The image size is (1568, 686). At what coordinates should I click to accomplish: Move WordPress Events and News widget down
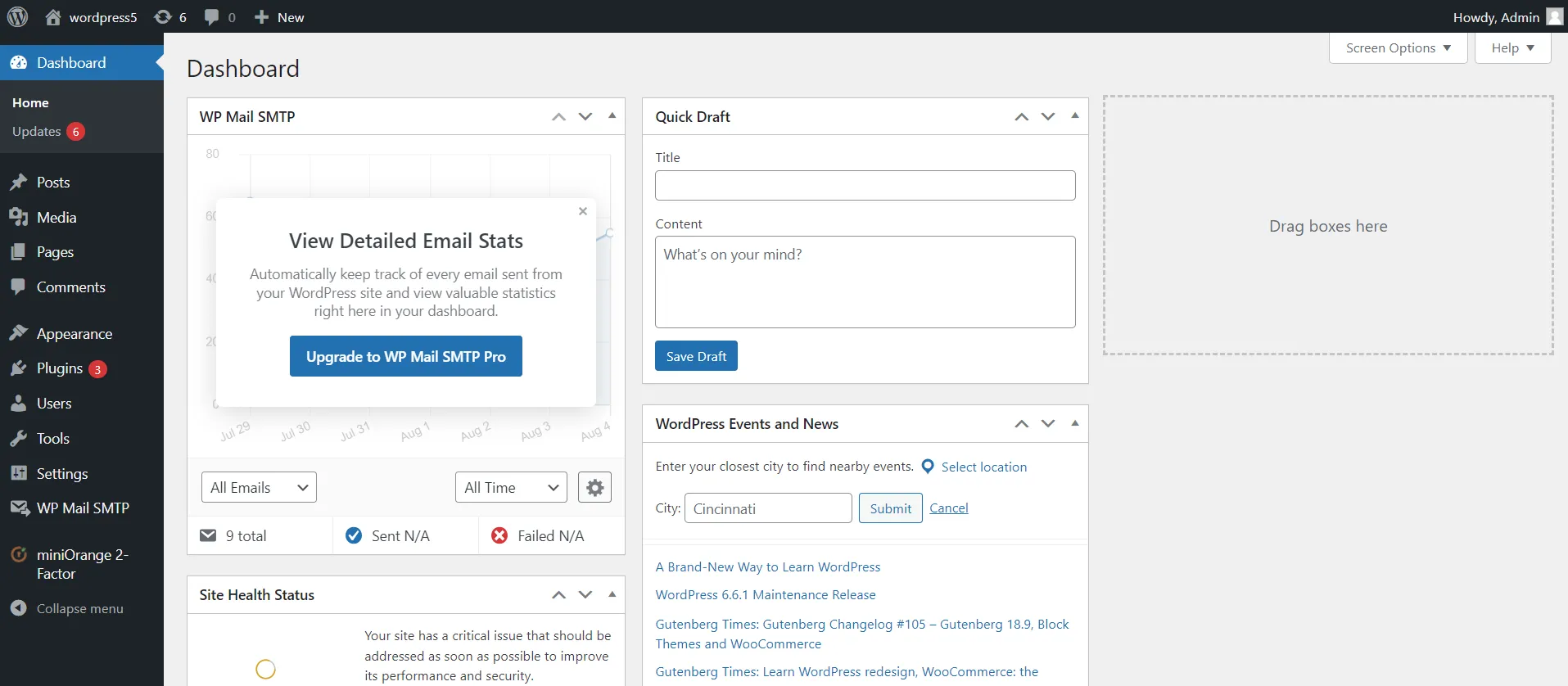coord(1048,424)
